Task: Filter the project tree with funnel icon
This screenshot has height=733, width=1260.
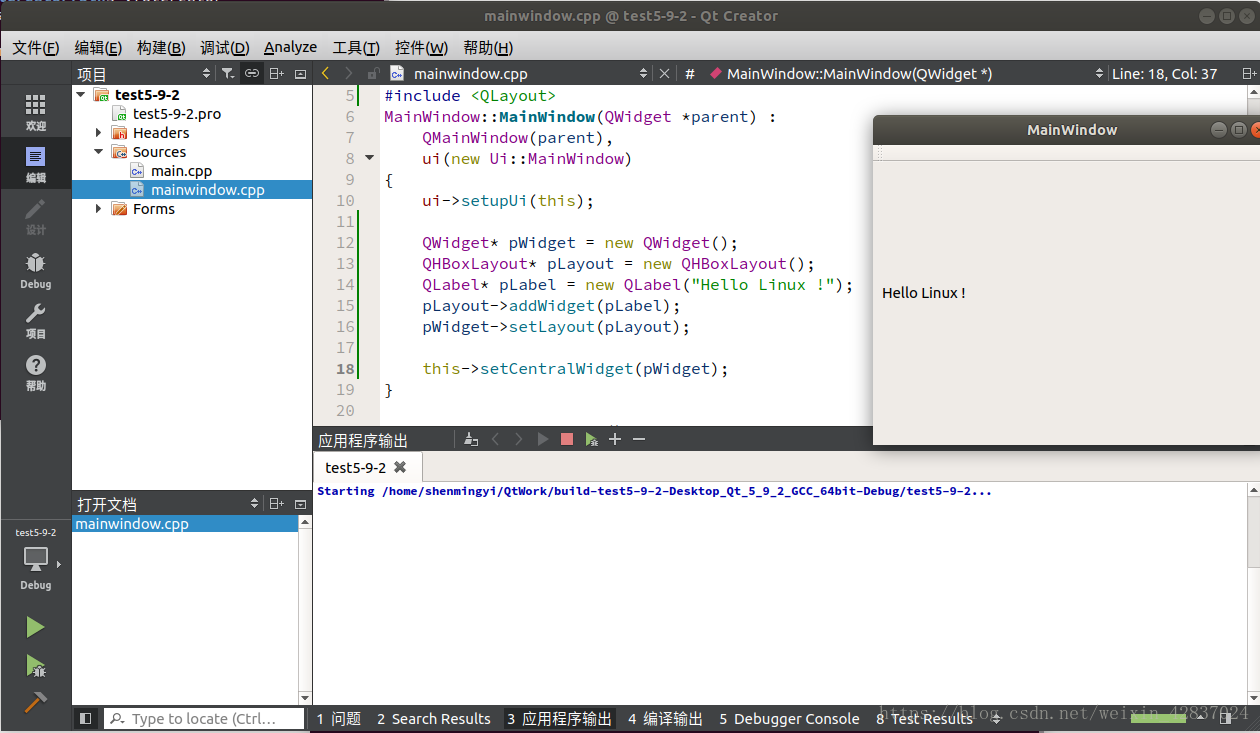Action: coord(228,73)
